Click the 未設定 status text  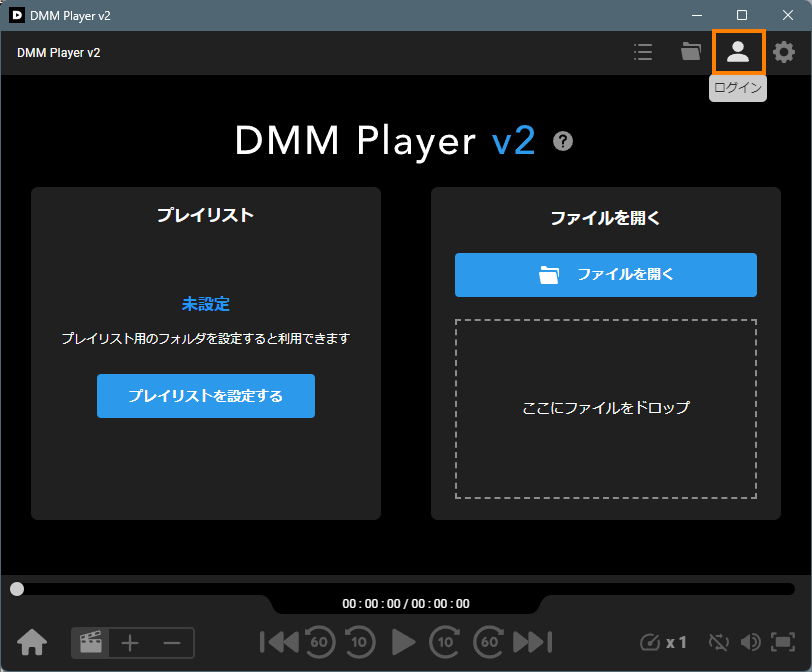(206, 304)
